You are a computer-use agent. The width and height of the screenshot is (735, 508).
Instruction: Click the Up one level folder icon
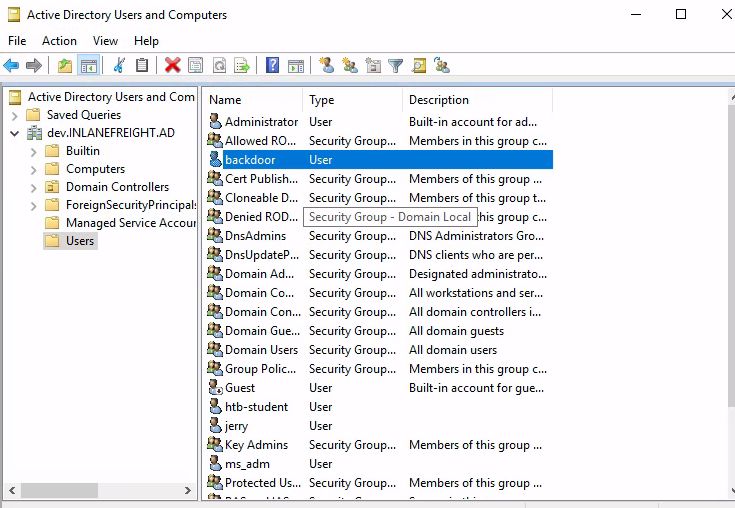(65, 66)
